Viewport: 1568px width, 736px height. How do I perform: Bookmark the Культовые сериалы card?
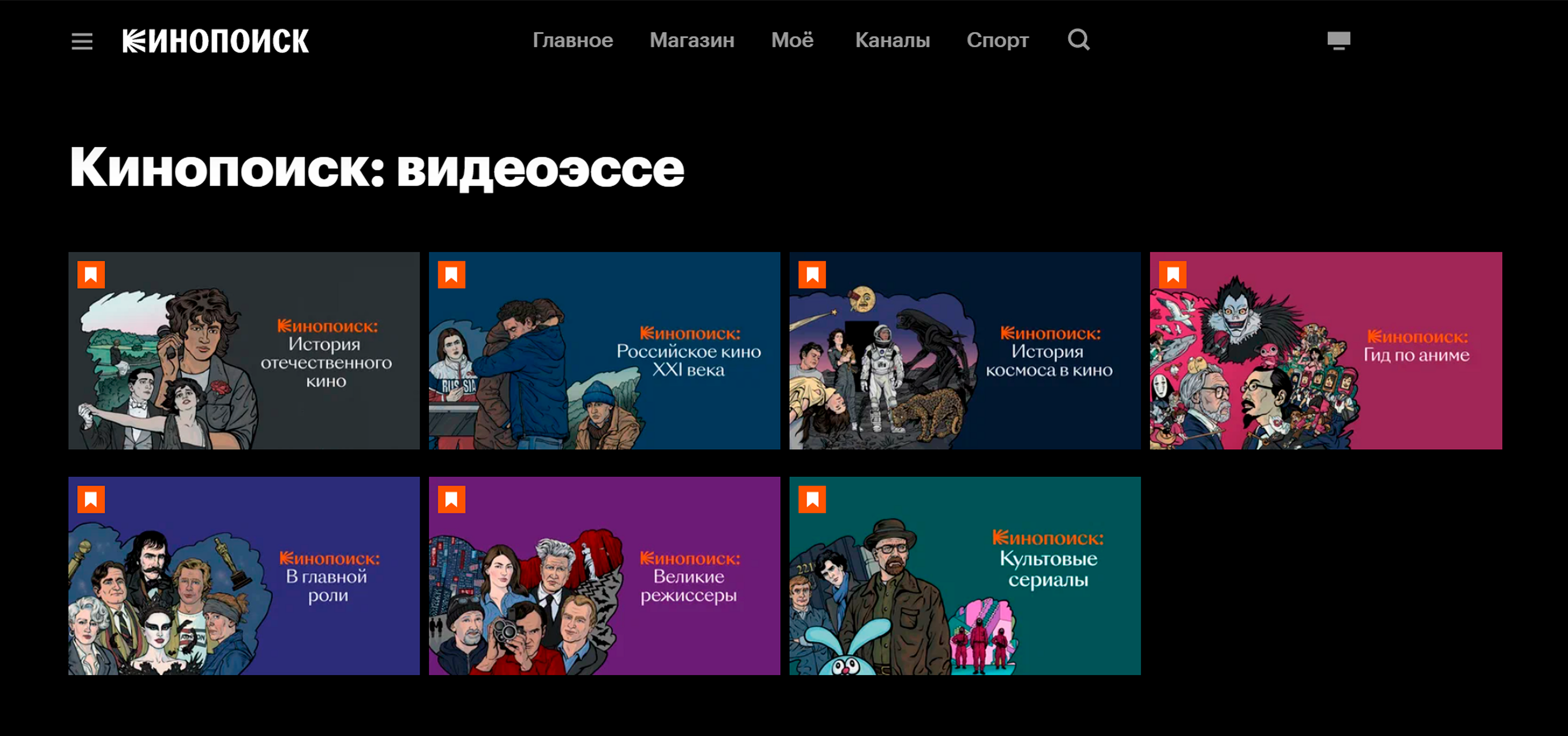(812, 499)
